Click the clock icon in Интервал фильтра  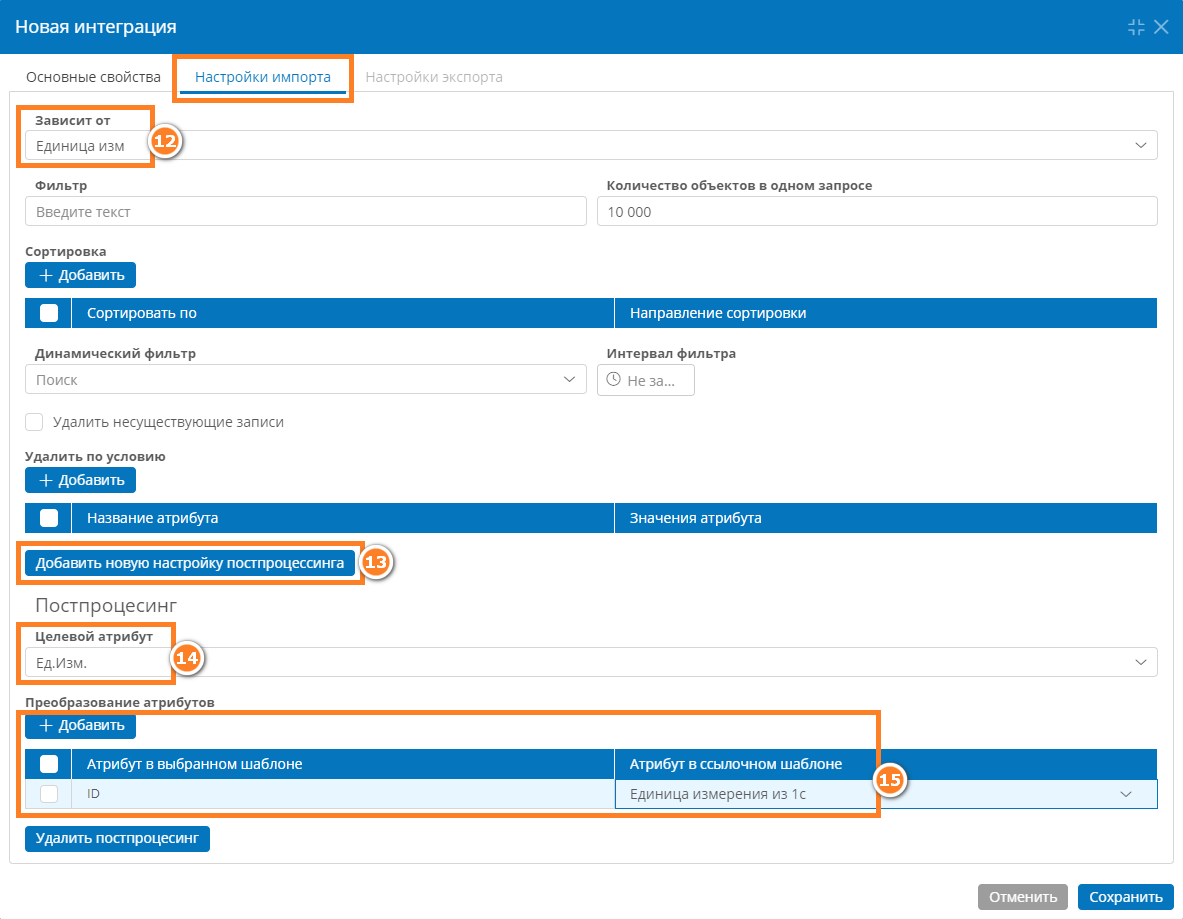613,380
